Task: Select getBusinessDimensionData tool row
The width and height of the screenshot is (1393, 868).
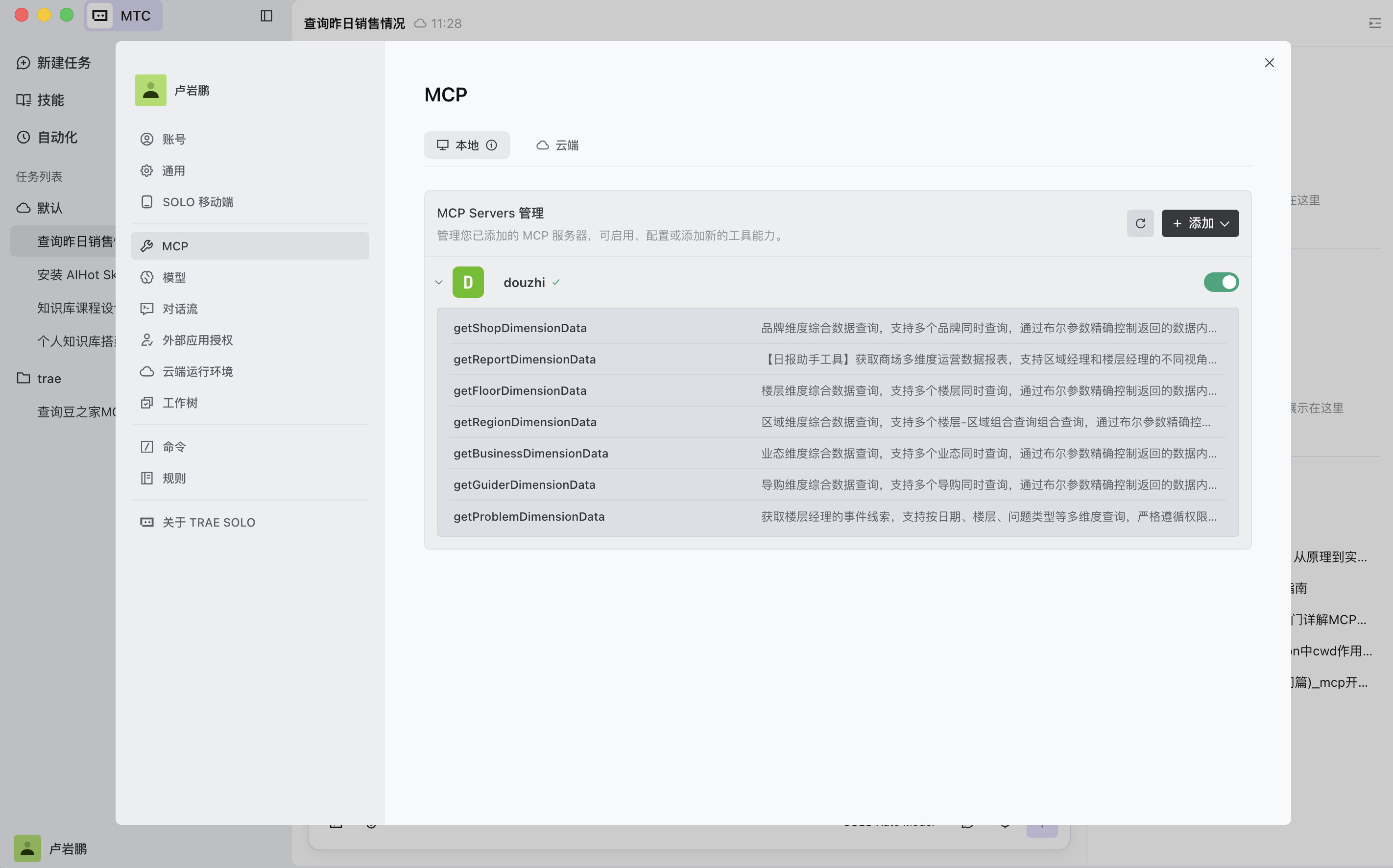Action: [838, 454]
